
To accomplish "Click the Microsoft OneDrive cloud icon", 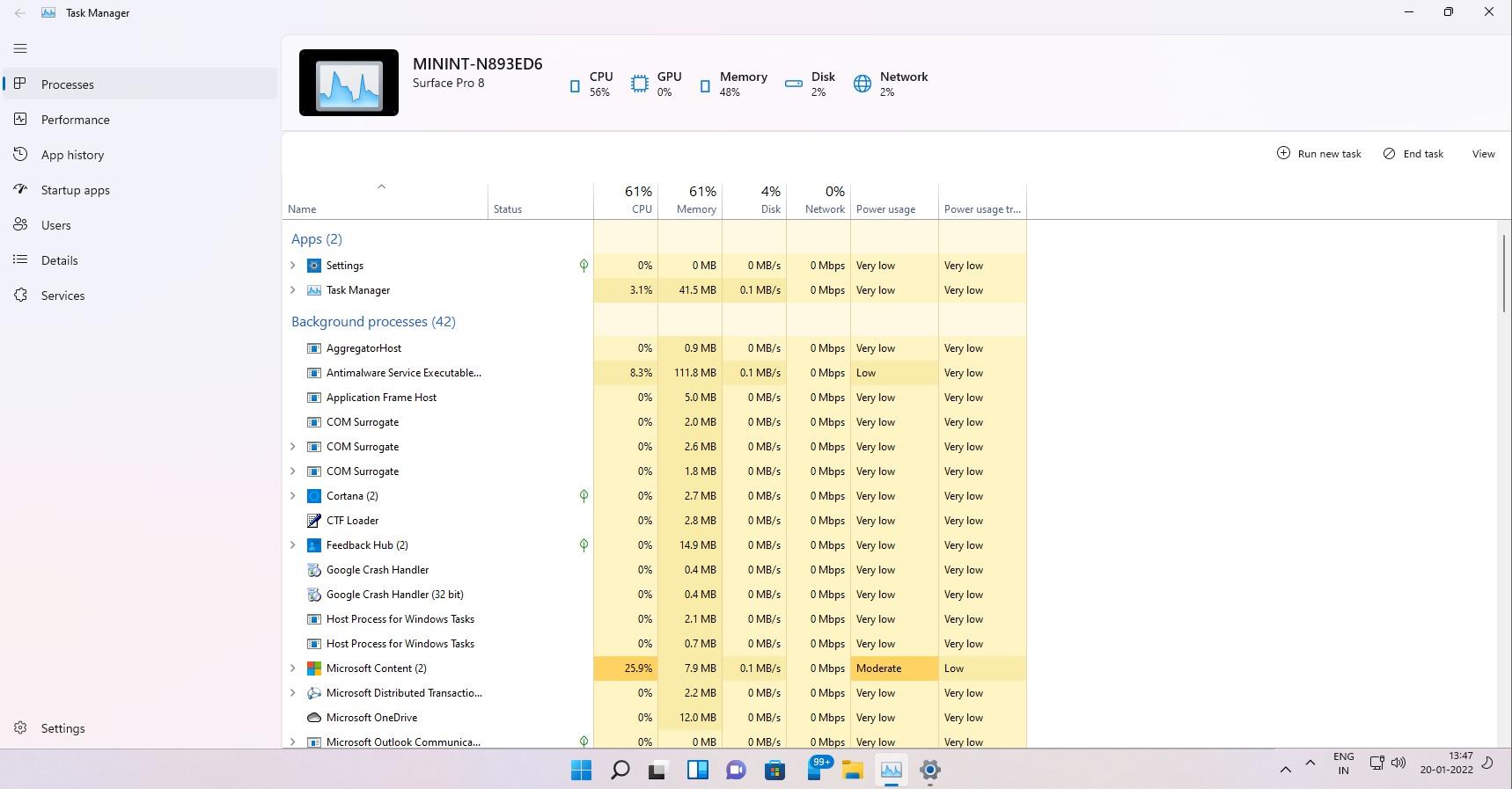I will coord(313,718).
